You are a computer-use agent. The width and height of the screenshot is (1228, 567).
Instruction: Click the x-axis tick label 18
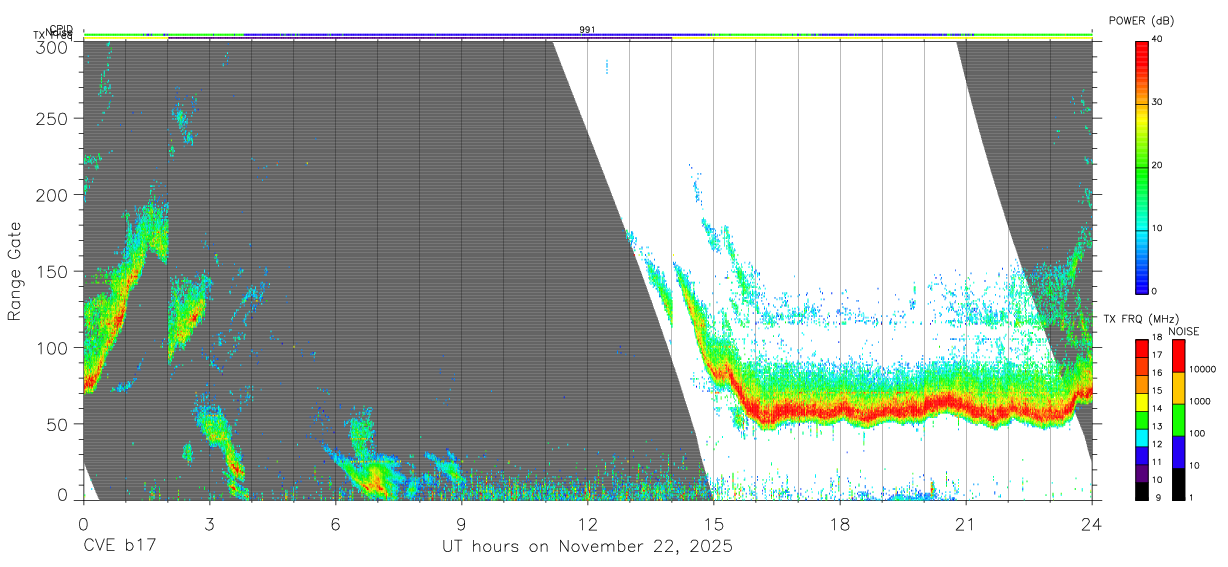[x=840, y=523]
